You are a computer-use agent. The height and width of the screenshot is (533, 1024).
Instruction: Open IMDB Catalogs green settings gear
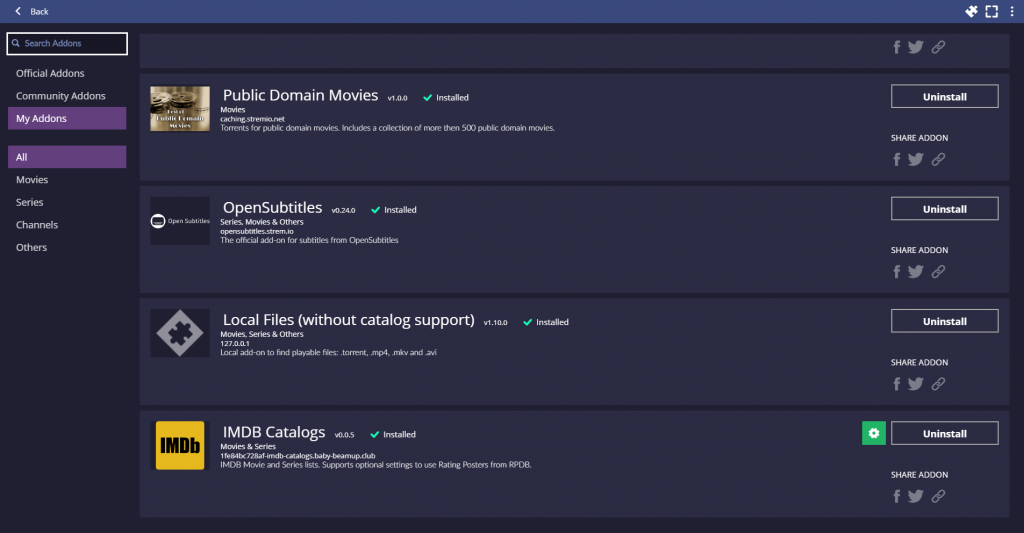(874, 433)
